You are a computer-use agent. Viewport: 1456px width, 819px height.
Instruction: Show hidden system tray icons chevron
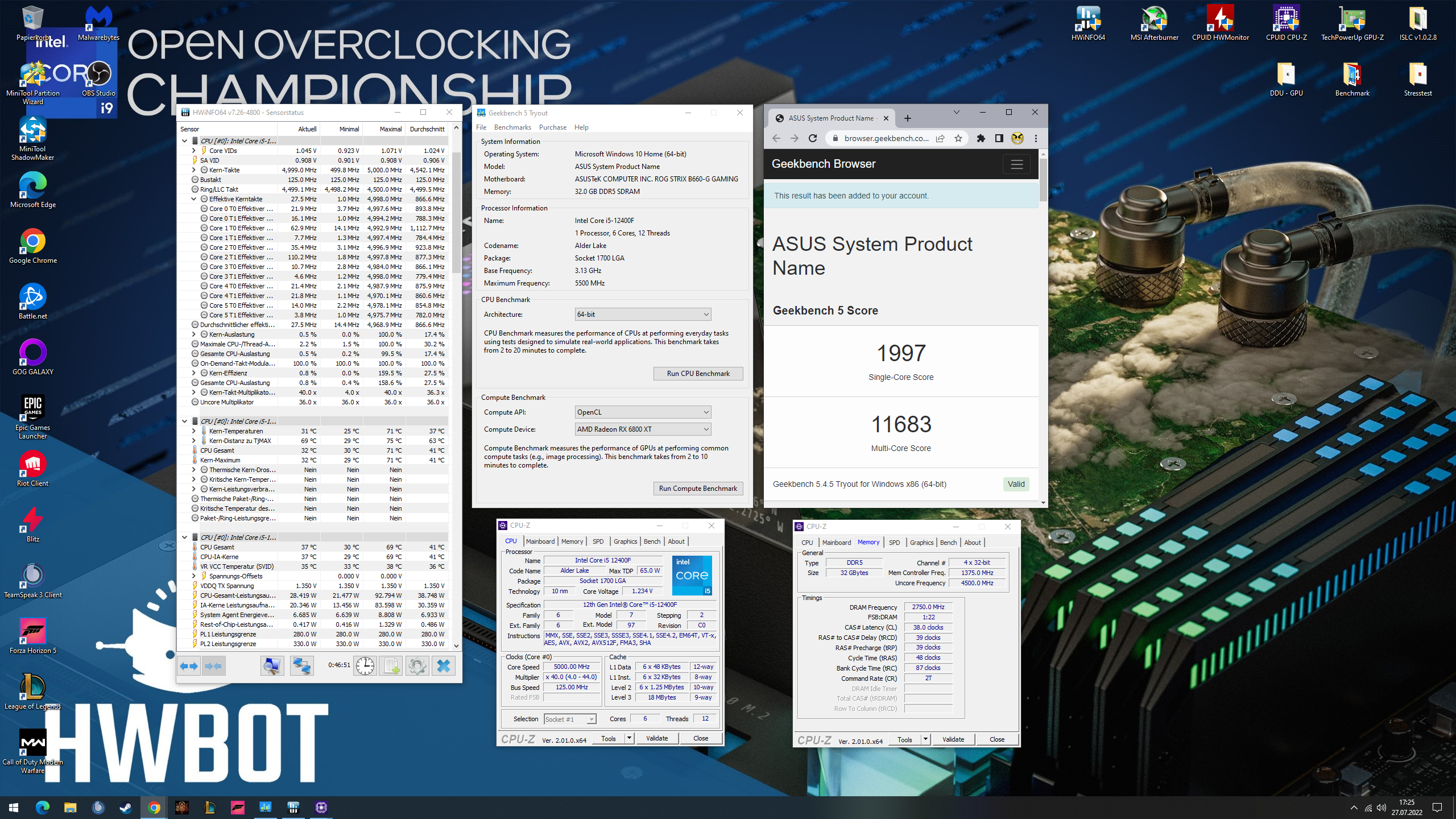(1354, 808)
